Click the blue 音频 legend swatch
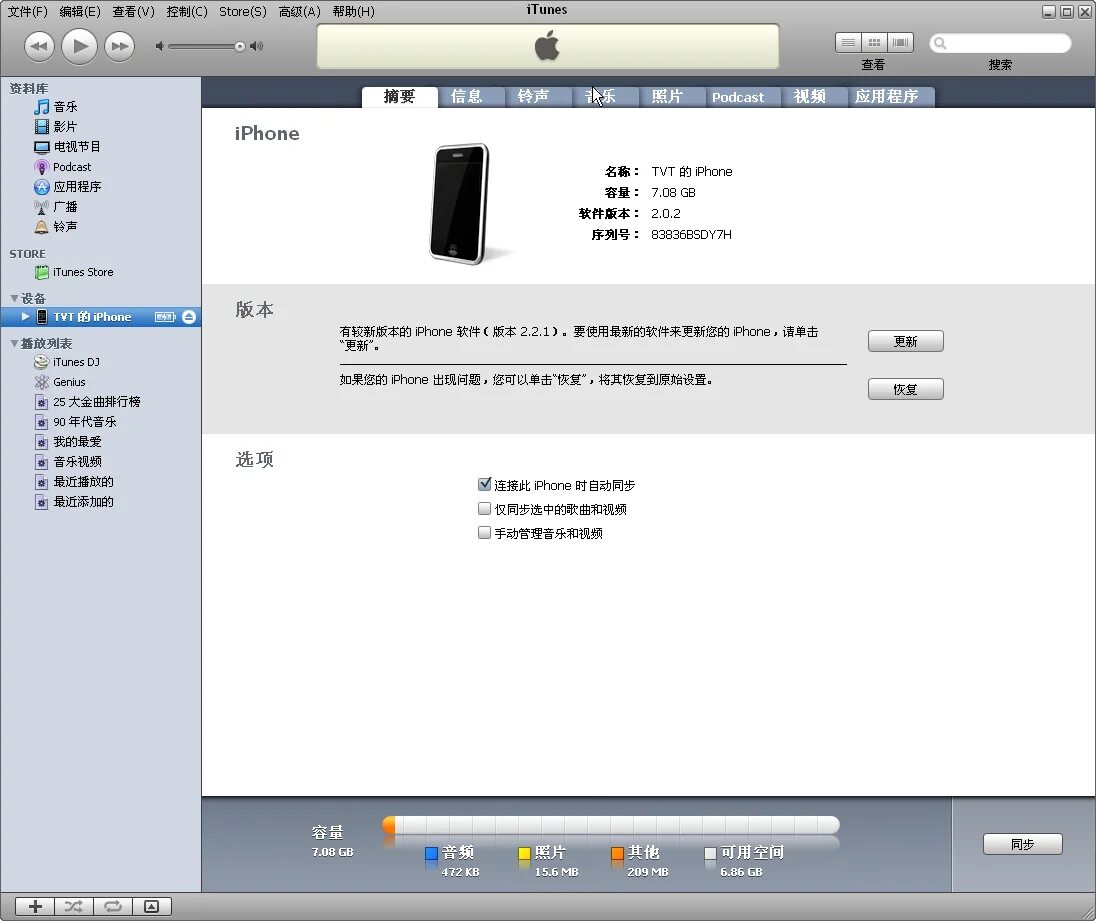 pos(431,853)
